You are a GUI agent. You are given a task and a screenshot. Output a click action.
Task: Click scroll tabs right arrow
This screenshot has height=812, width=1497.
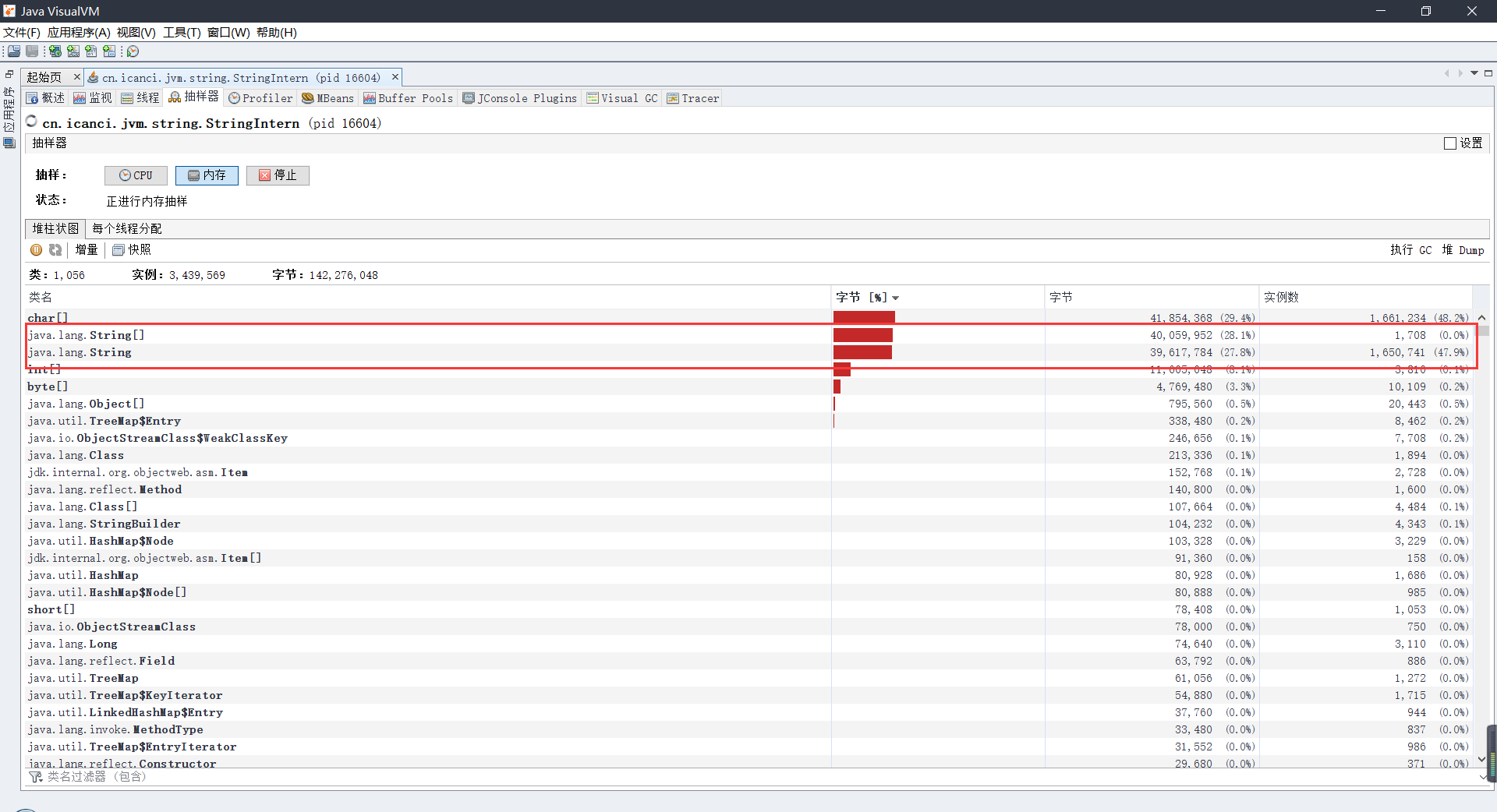1460,73
